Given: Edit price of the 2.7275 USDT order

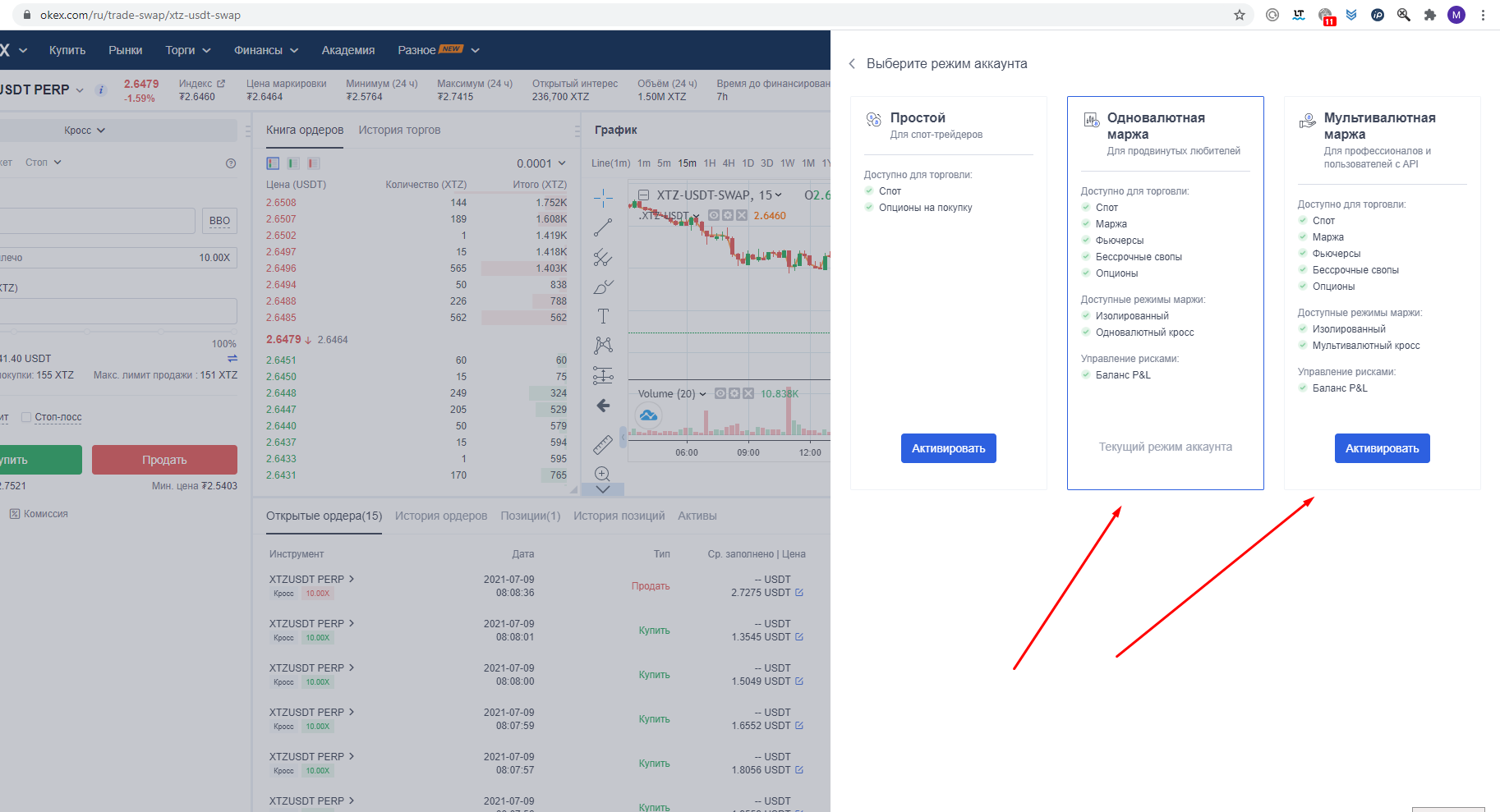Looking at the screenshot, I should 799,593.
